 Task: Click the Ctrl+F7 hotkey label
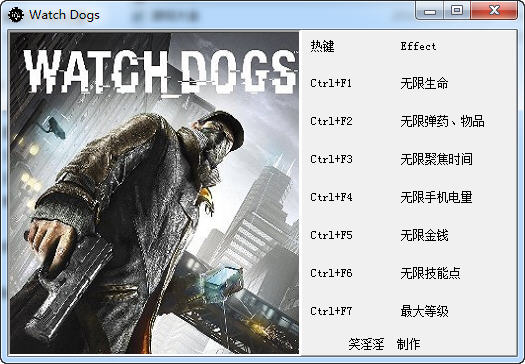tap(331, 311)
